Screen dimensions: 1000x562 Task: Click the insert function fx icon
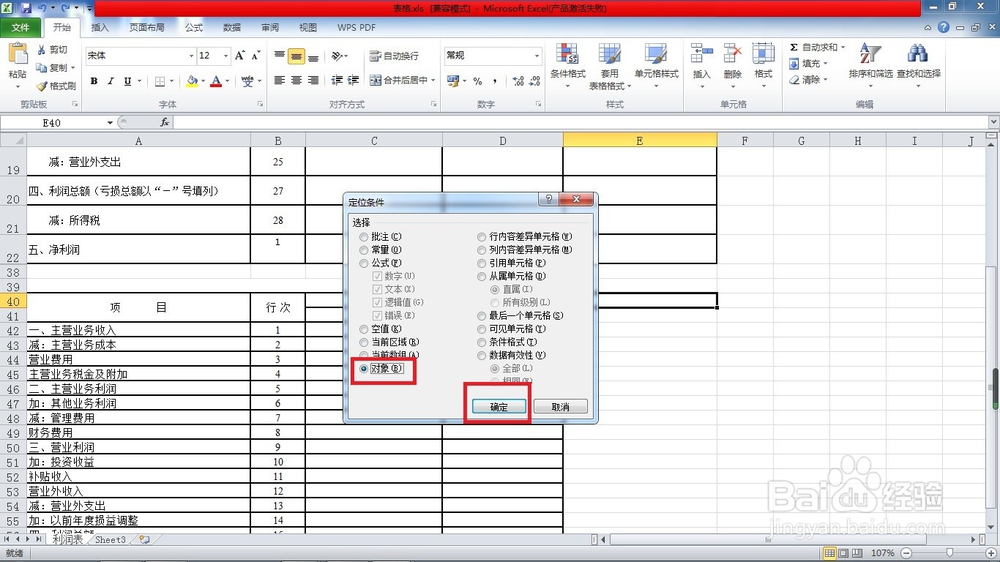pos(165,122)
